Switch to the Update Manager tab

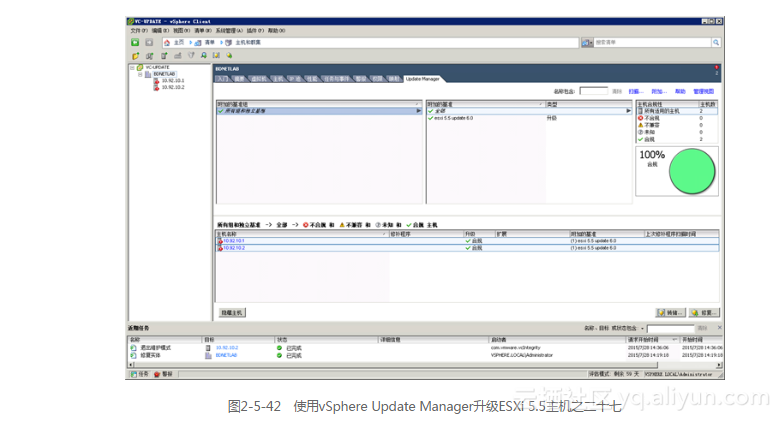coord(422,79)
